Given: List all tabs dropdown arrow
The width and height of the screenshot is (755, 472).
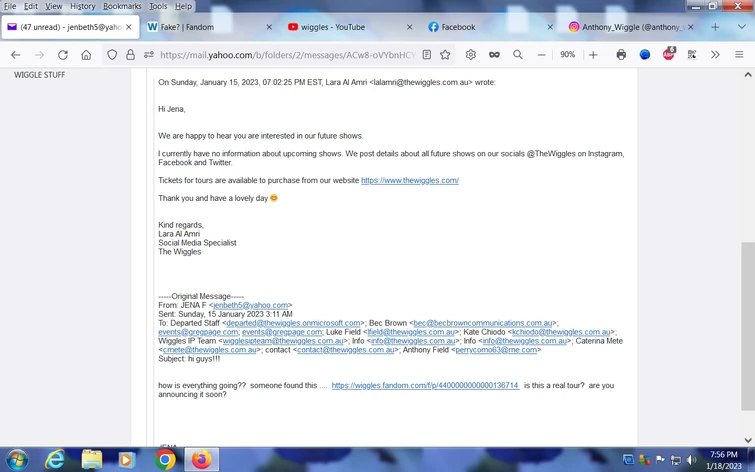Looking at the screenshot, I should click(742, 27).
